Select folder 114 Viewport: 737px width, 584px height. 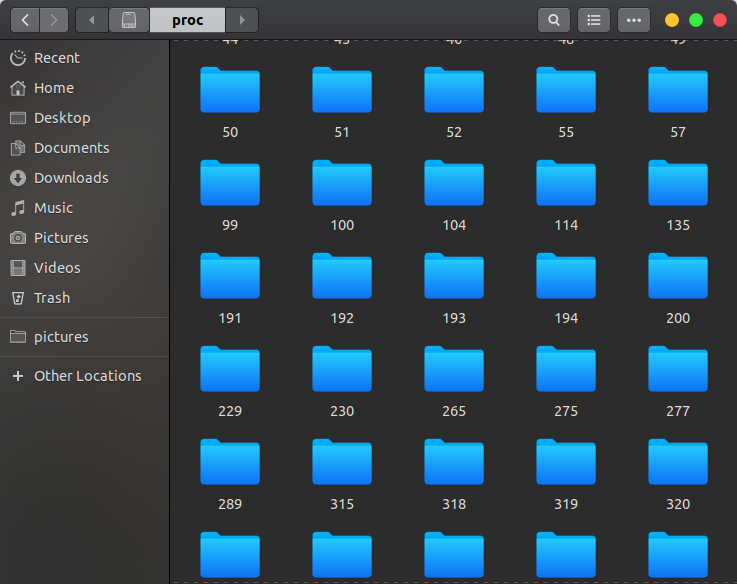[x=566, y=183]
